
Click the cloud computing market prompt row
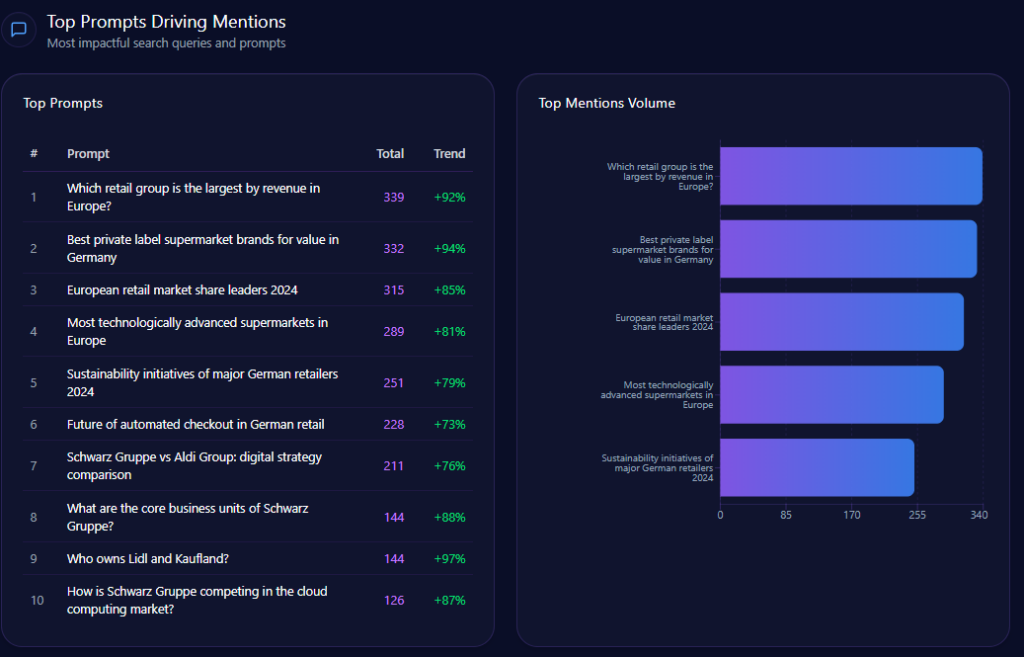tap(196, 600)
